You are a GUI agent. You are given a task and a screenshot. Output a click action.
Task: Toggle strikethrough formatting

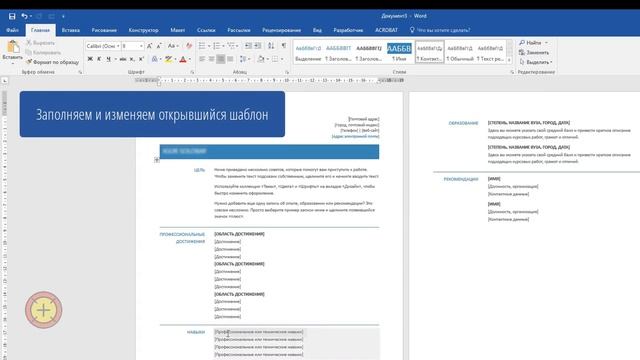(x=122, y=59)
